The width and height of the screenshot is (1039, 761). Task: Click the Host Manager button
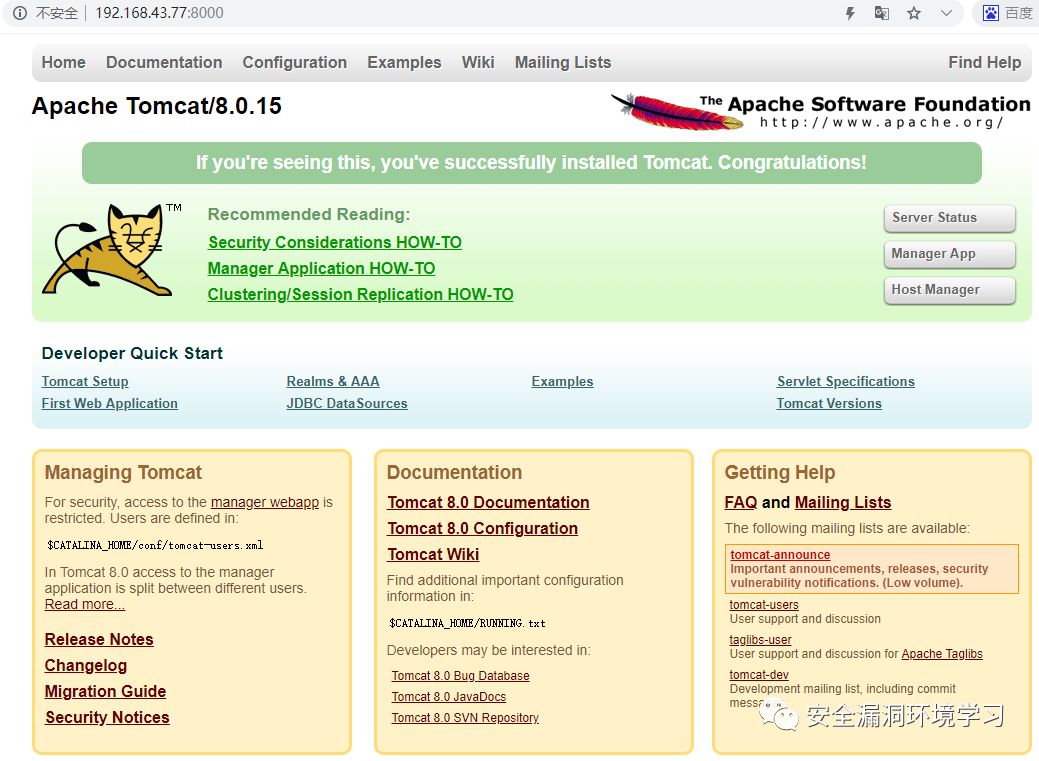pos(950,290)
